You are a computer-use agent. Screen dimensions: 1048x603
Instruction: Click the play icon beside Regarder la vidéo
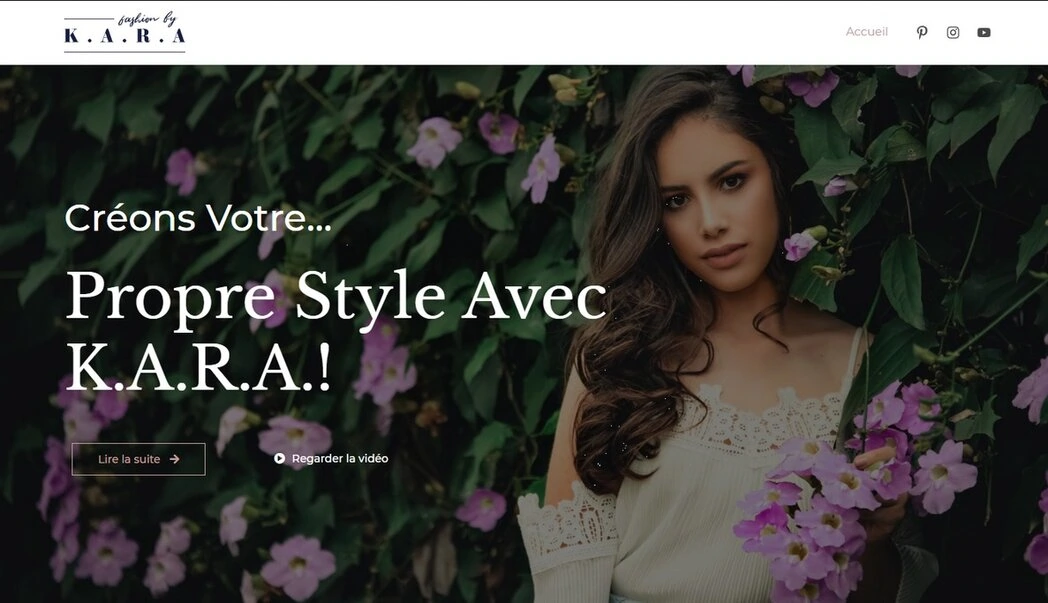(279, 459)
